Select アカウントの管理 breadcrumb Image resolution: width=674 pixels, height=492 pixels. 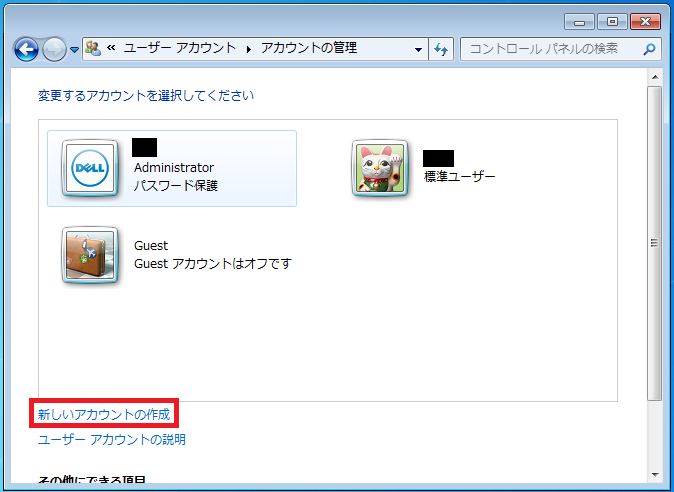(x=309, y=48)
